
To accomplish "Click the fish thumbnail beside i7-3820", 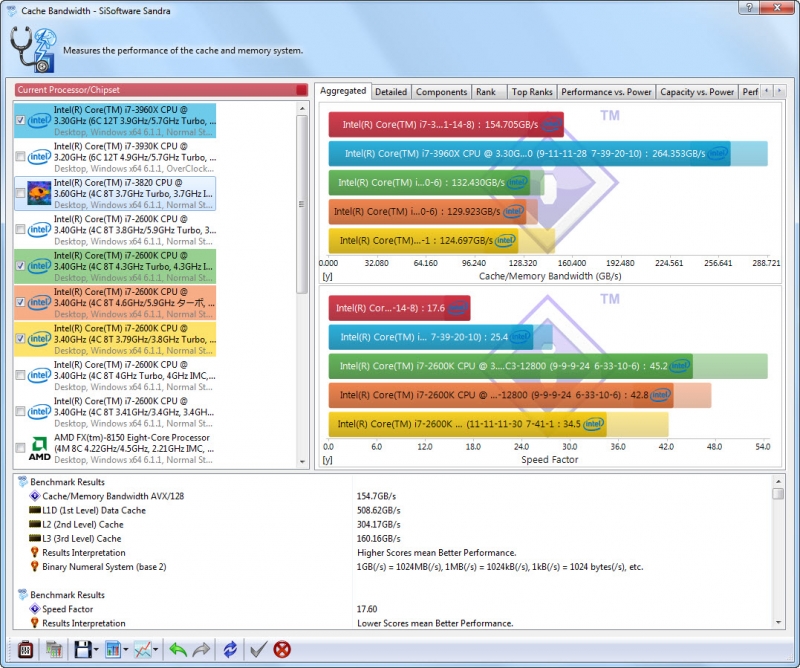I will [x=39, y=193].
